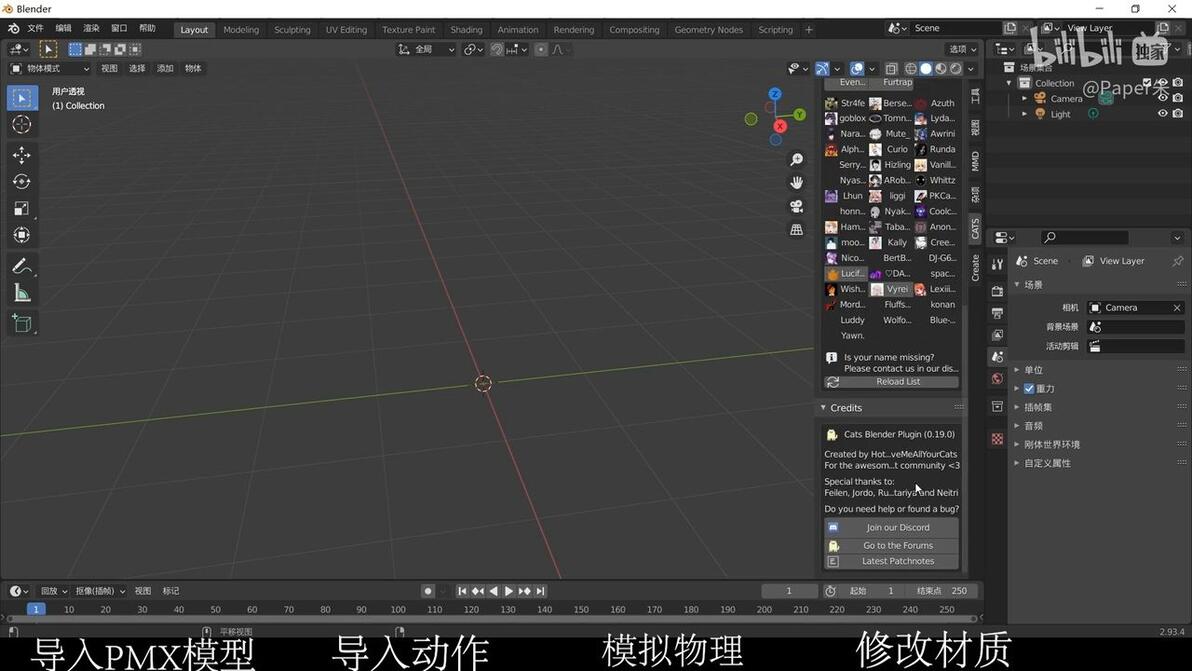
Task: Jump to timeline end frame
Action: [x=540, y=590]
